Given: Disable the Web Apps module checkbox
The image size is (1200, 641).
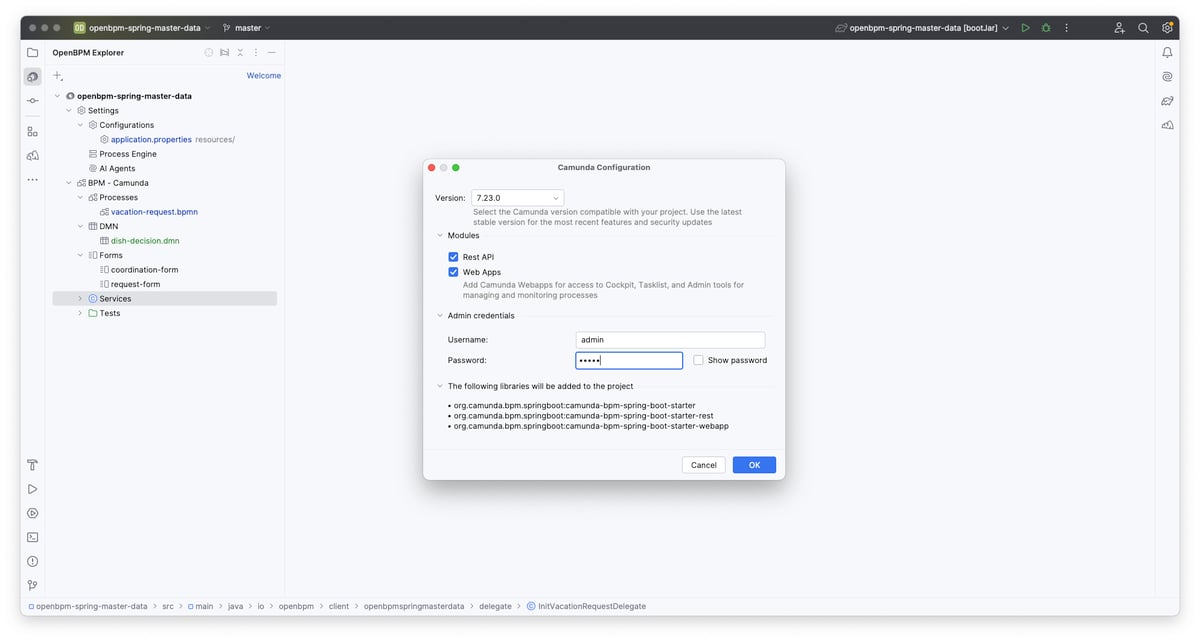Looking at the screenshot, I should (453, 272).
